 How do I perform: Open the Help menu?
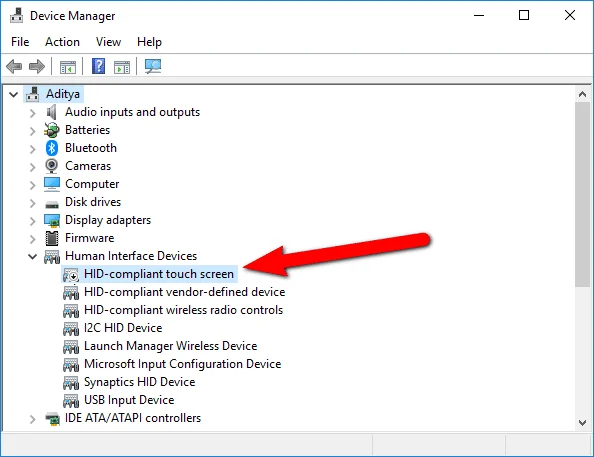pos(149,42)
